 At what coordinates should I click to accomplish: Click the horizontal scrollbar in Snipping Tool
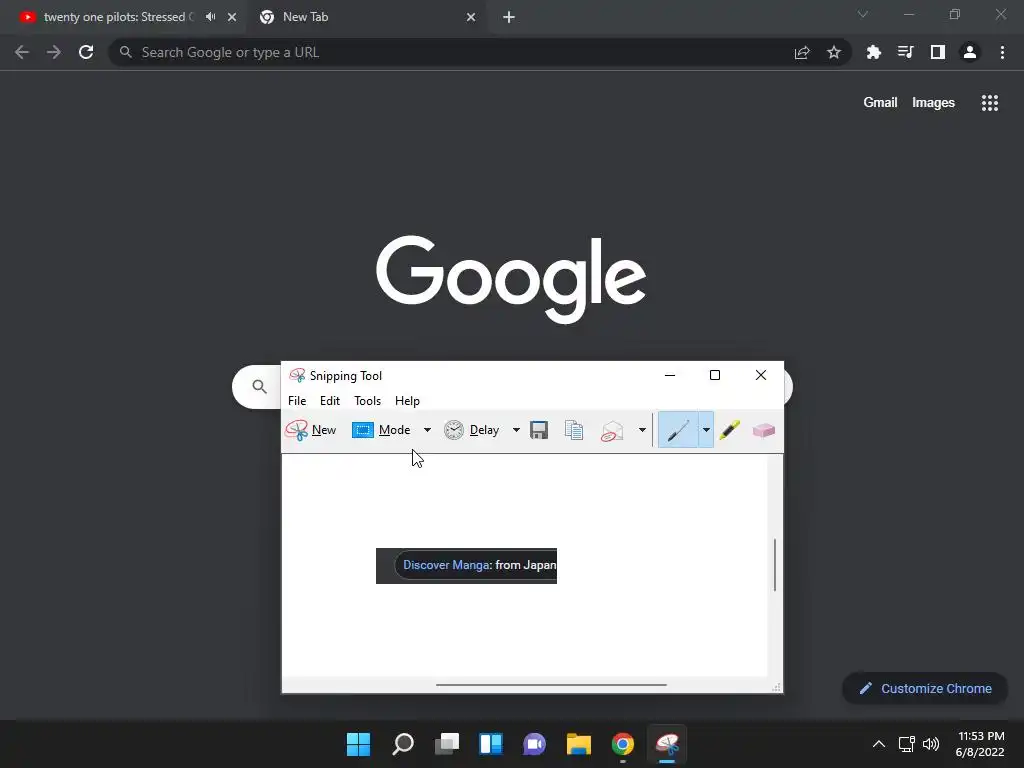point(551,685)
